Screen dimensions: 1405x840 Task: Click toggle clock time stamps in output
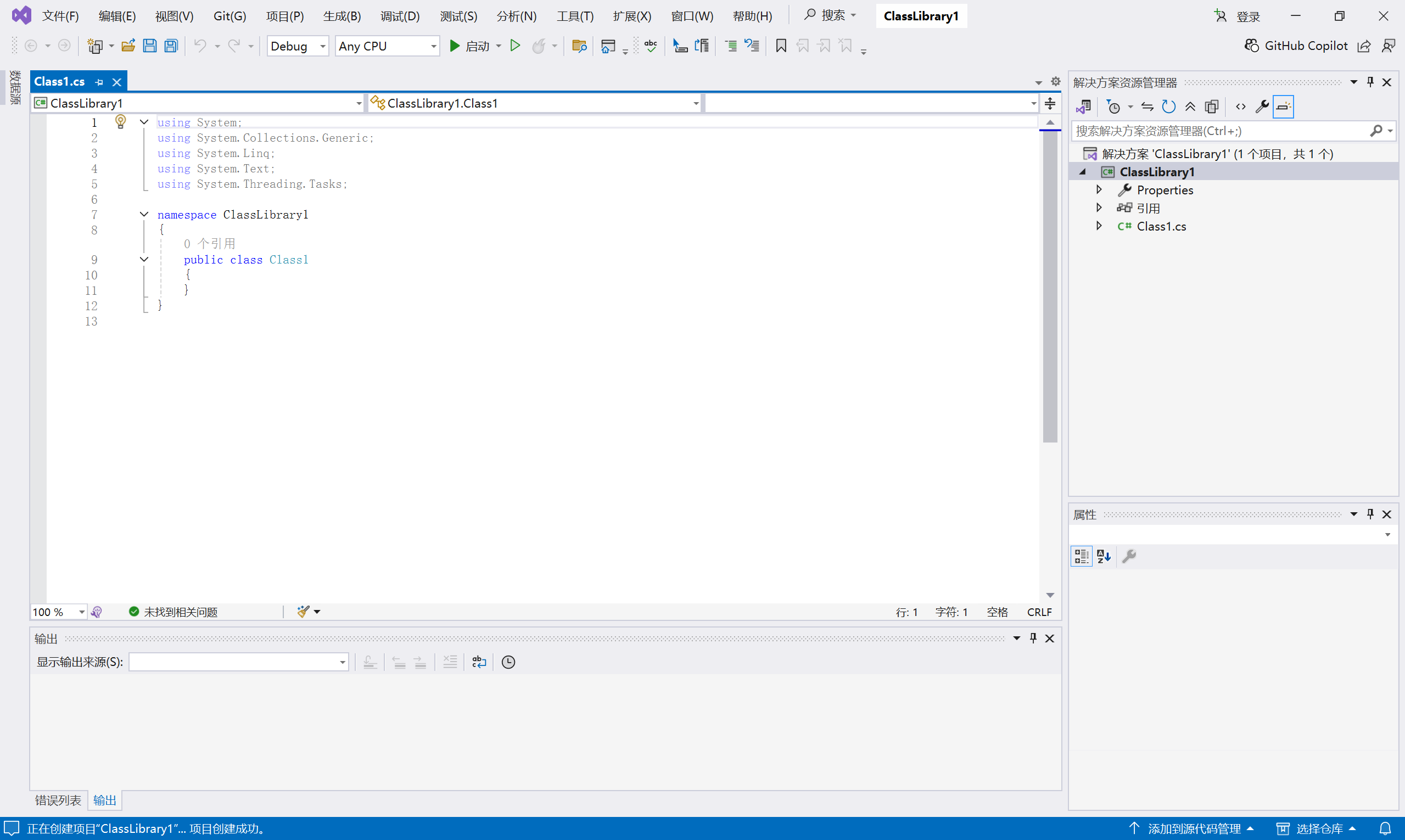pyautogui.click(x=508, y=661)
